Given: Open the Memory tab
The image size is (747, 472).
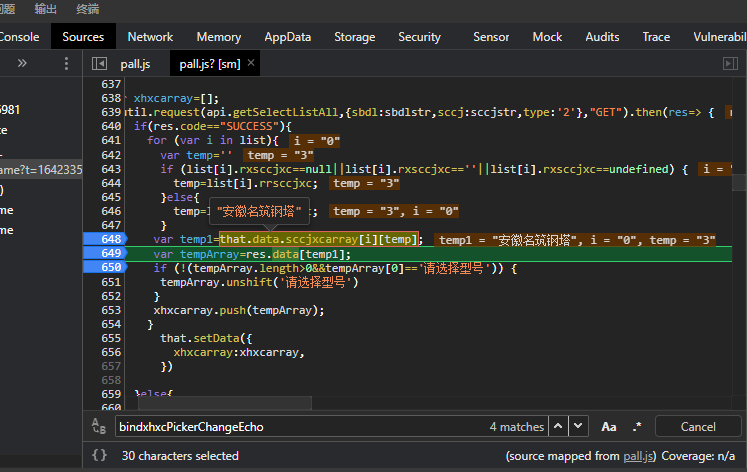Looking at the screenshot, I should coord(219,37).
